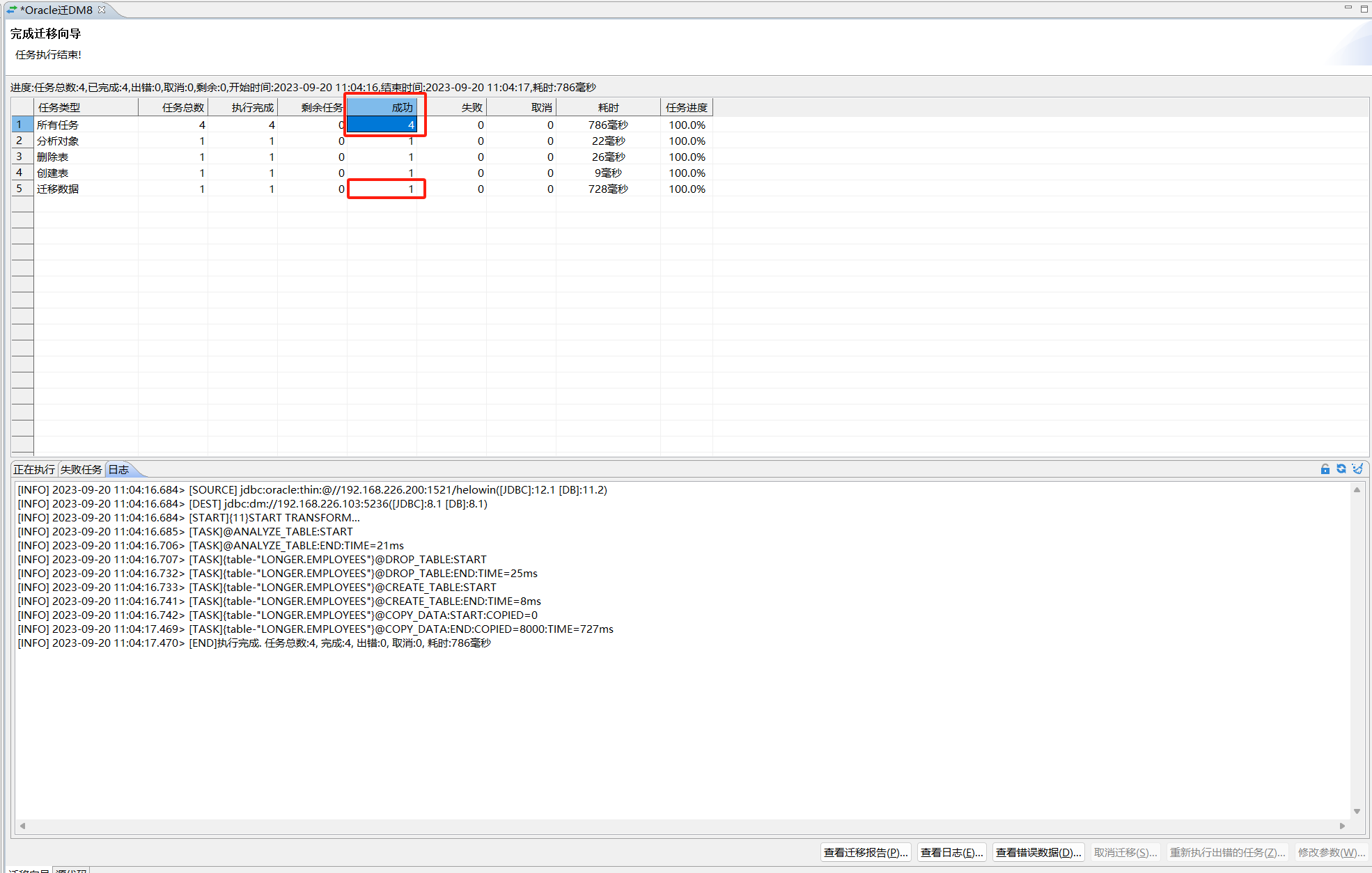Click the minimize editor pane icon
1372x873 pixels.
click(x=1348, y=8)
